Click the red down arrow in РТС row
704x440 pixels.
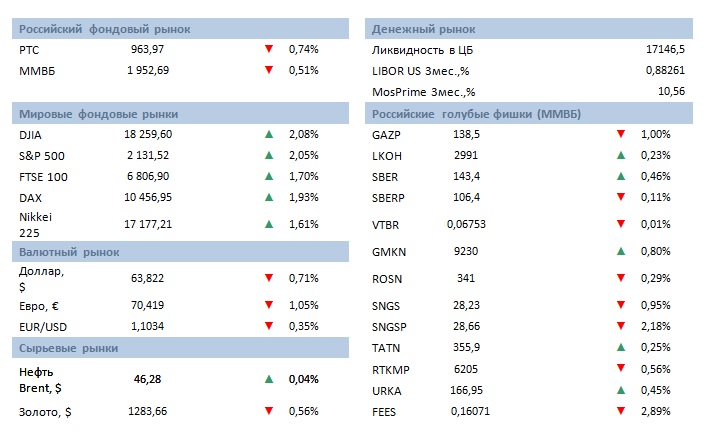coord(269,48)
